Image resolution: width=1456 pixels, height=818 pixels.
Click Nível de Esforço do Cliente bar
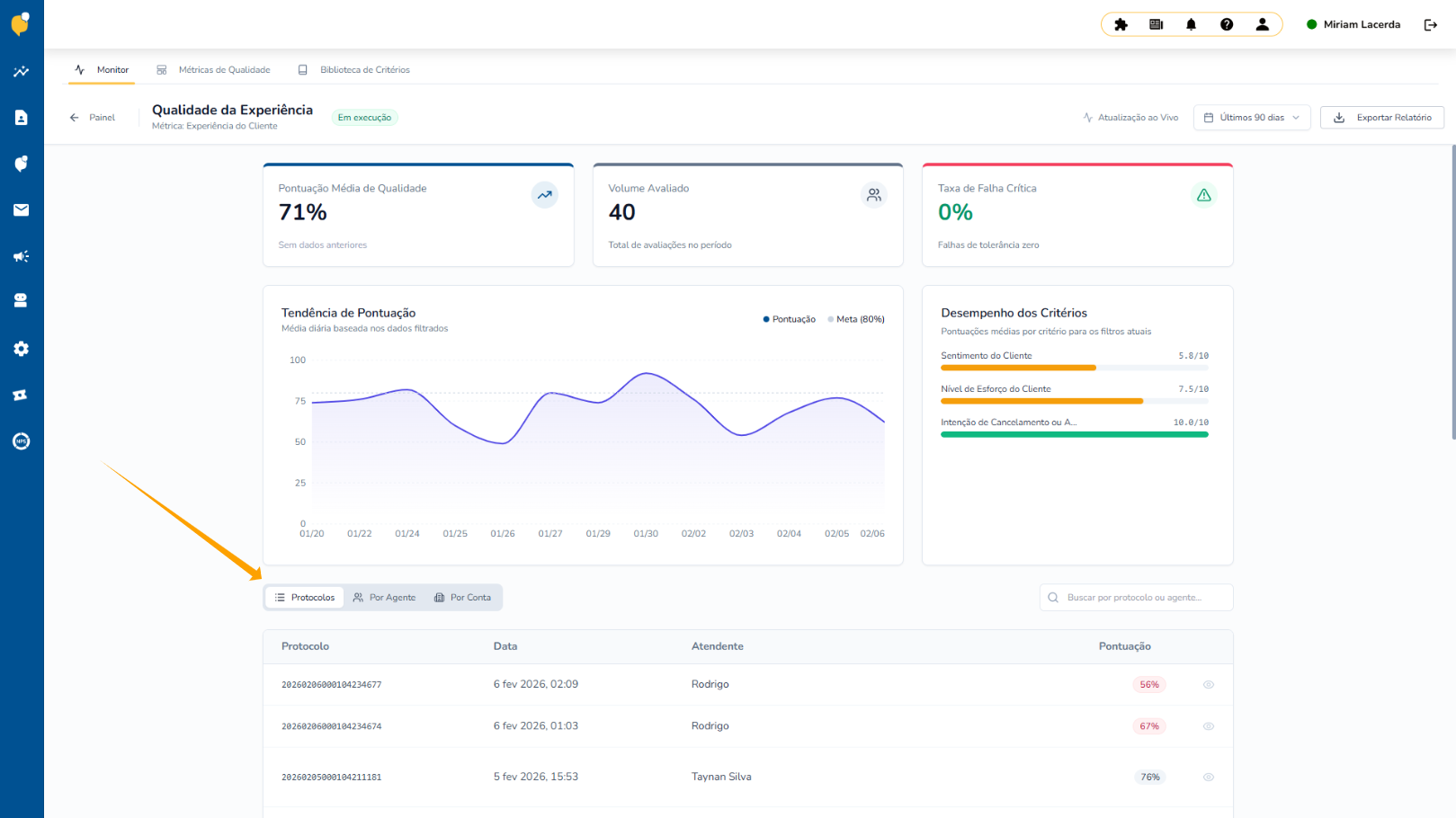[1075, 401]
